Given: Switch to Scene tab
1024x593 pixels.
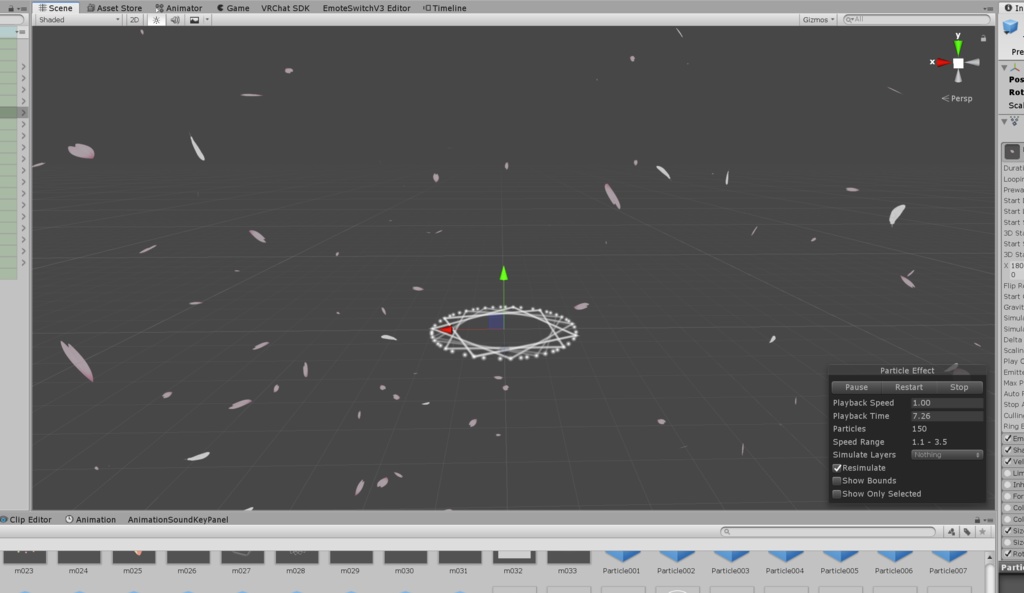Looking at the screenshot, I should click(x=55, y=8).
